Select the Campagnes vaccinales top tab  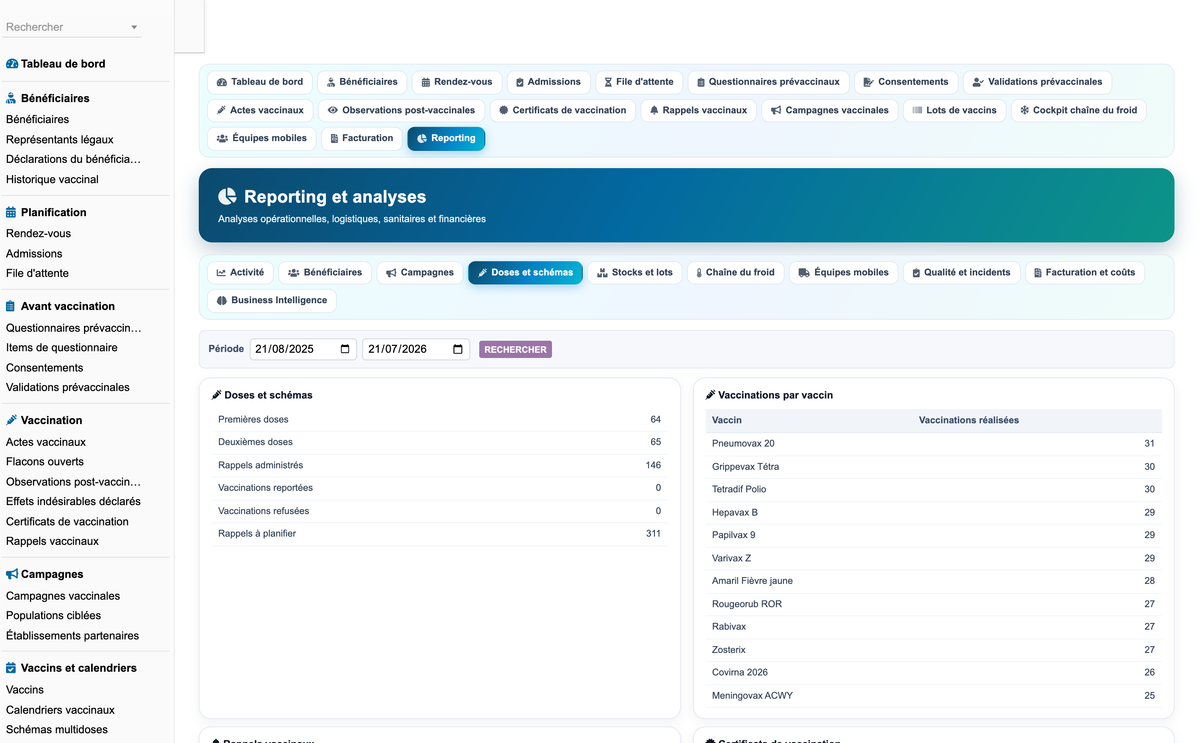830,110
